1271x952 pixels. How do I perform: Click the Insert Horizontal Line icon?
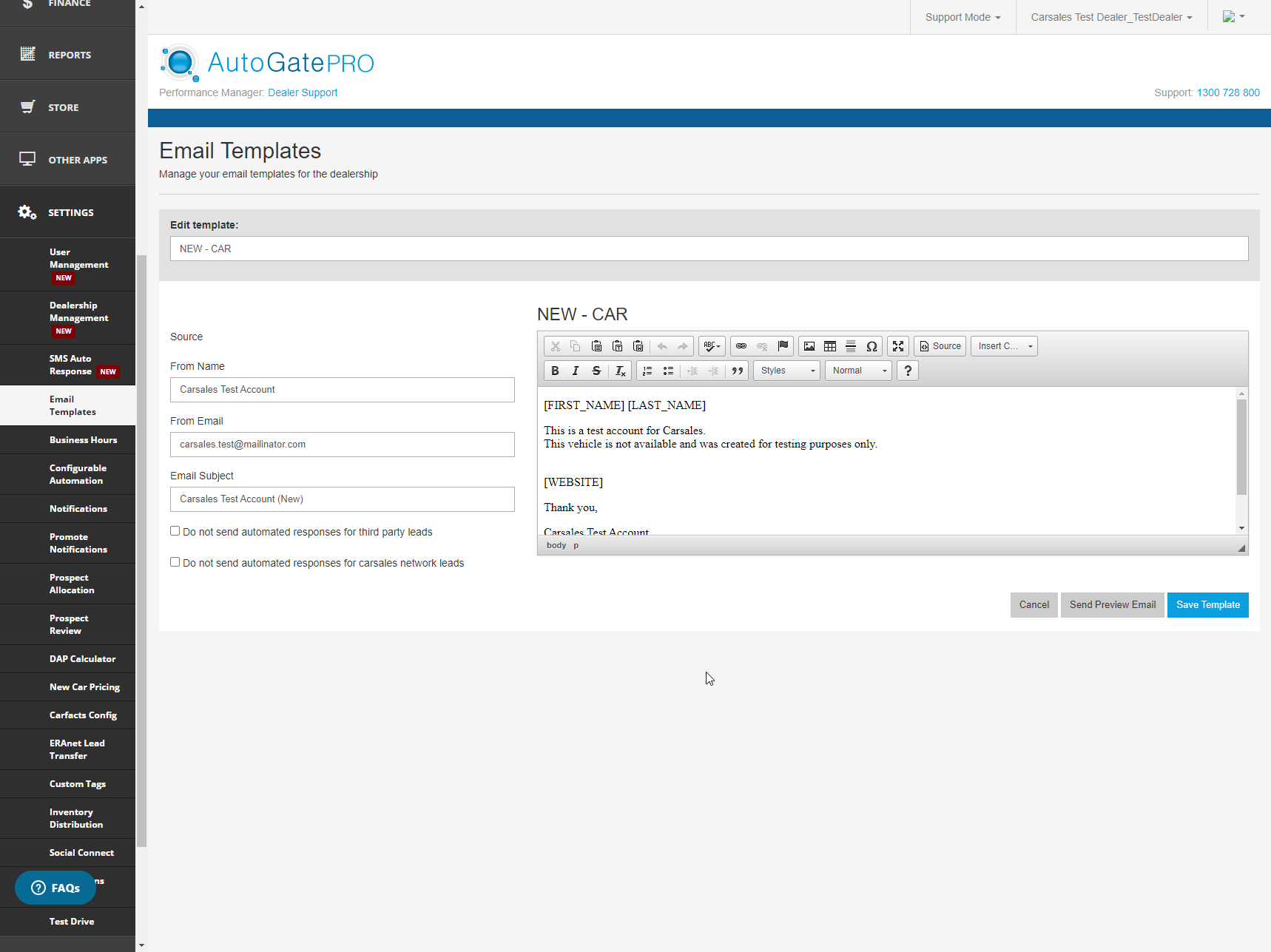coord(851,346)
